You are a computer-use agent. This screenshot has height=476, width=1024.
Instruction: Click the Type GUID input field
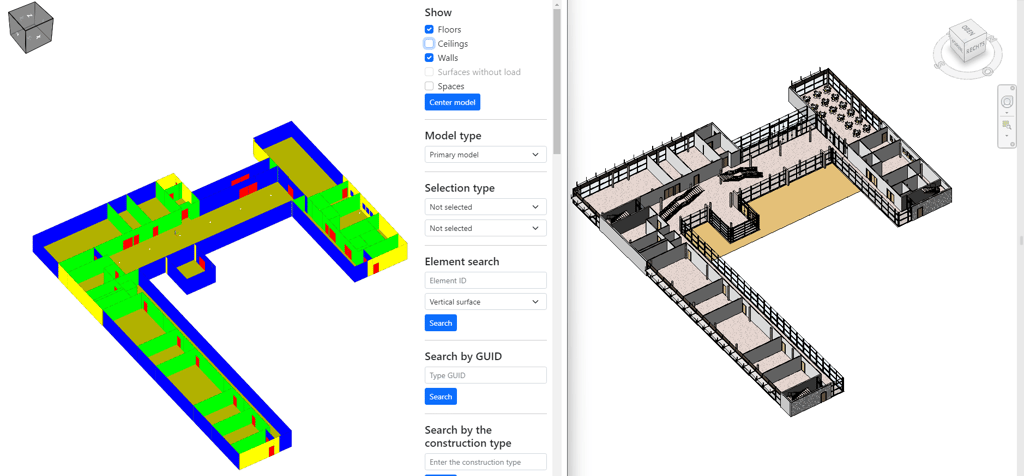pos(485,375)
